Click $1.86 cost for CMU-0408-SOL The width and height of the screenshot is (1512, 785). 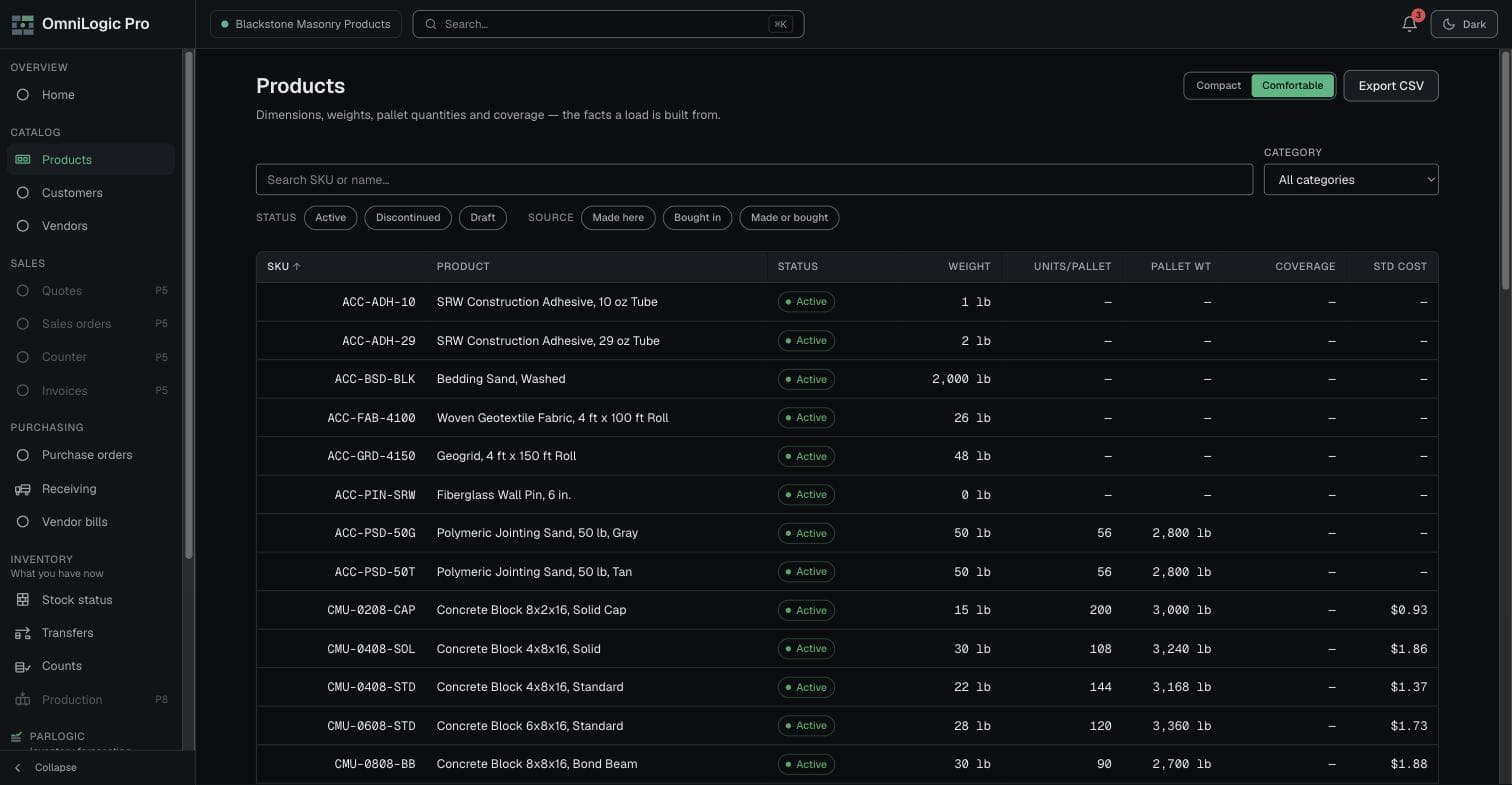click(x=1408, y=649)
